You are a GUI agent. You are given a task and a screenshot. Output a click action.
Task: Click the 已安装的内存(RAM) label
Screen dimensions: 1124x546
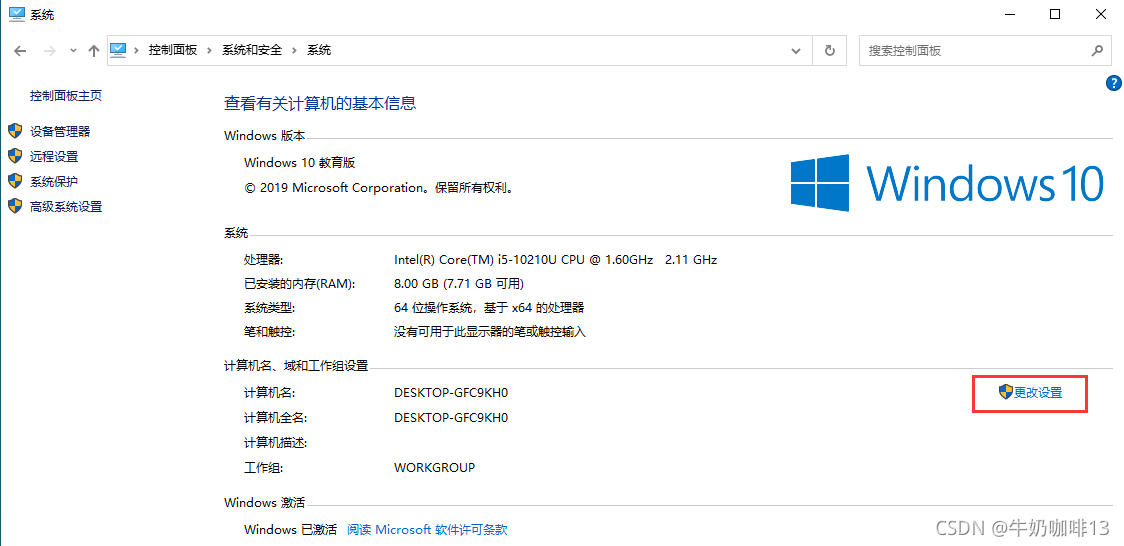tap(300, 284)
